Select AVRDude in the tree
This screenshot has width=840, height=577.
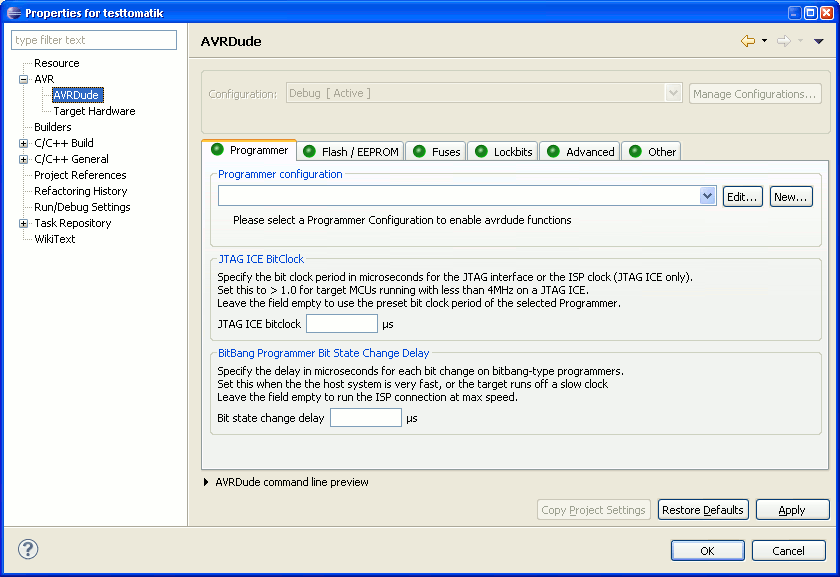point(76,95)
